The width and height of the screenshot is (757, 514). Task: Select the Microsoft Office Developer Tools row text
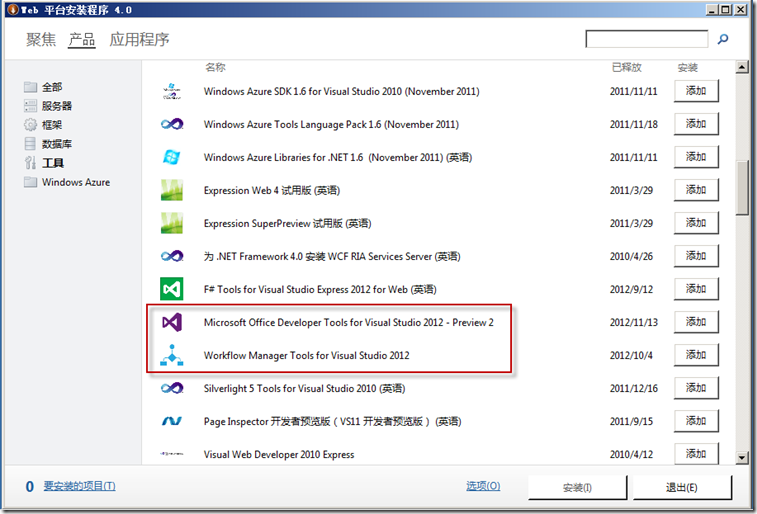click(349, 322)
